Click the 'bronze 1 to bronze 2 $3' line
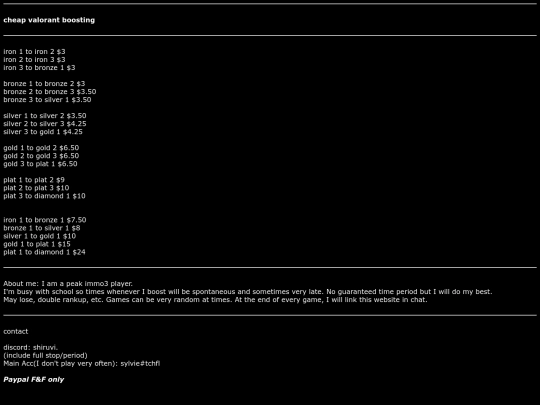 (x=44, y=84)
